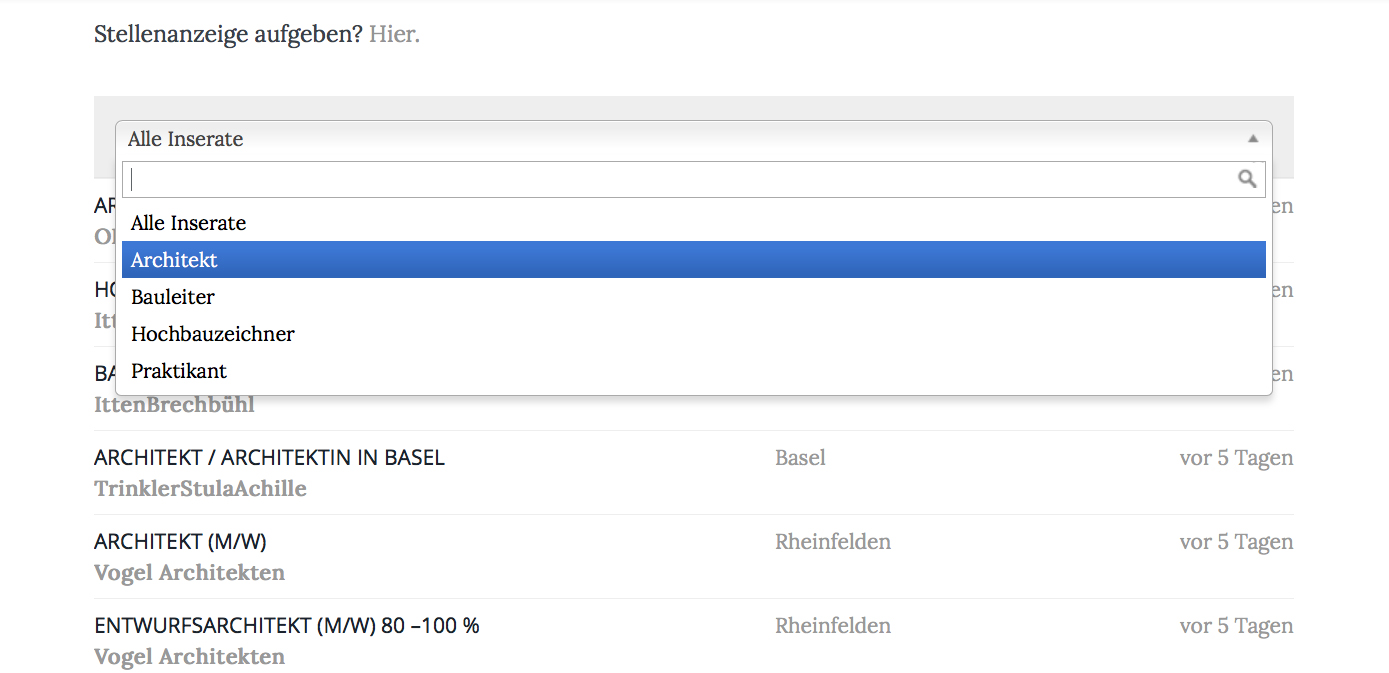Image resolution: width=1389 pixels, height=673 pixels.
Task: Click Rheinfelden location of Entwurfsarchitekt listing
Action: click(x=832, y=626)
